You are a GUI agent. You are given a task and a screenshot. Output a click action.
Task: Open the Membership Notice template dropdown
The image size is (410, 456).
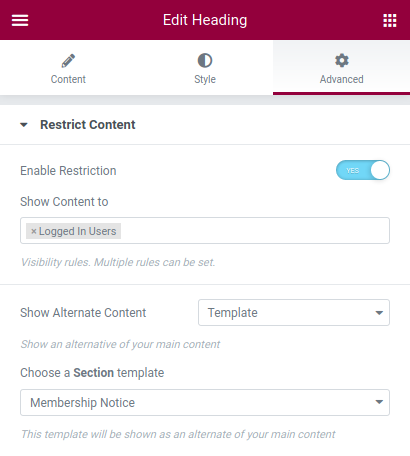(205, 402)
